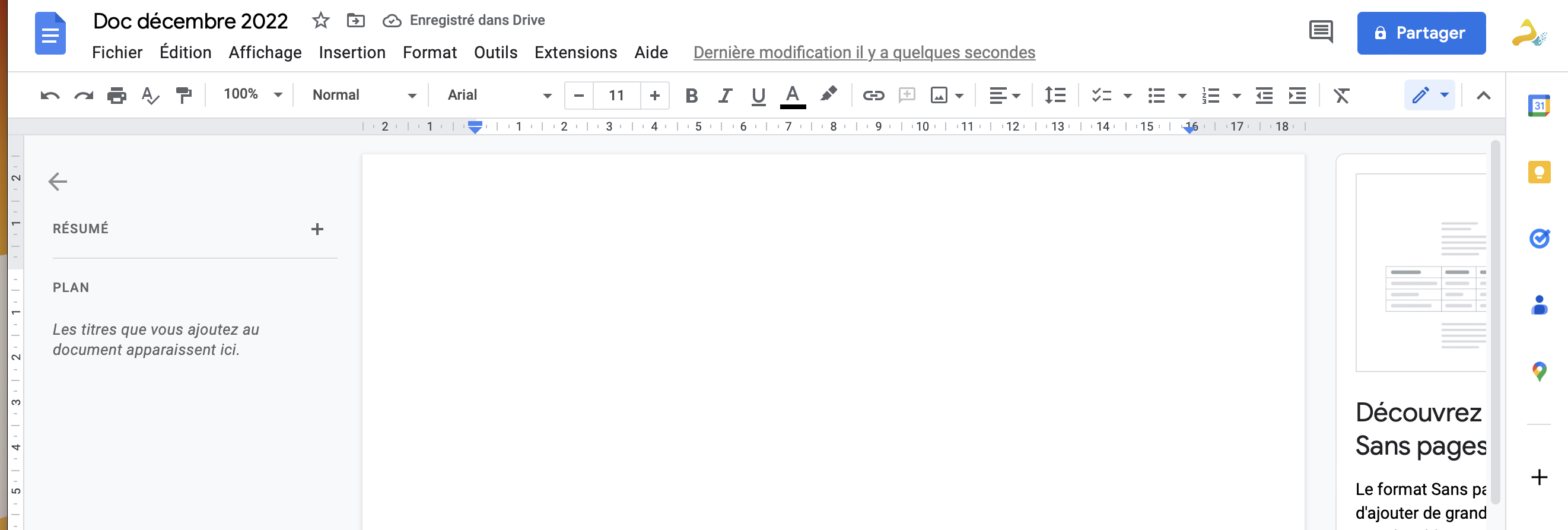1568x530 pixels.
Task: Click the add comment toolbar icon
Action: point(907,95)
